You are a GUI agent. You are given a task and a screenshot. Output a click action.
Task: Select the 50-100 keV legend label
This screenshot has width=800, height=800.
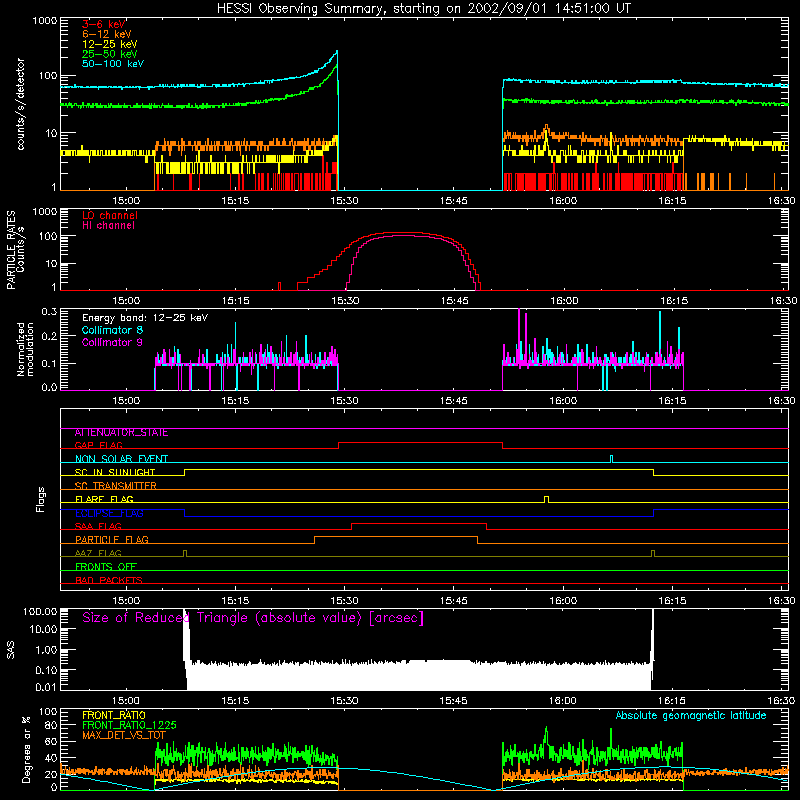coord(113,64)
